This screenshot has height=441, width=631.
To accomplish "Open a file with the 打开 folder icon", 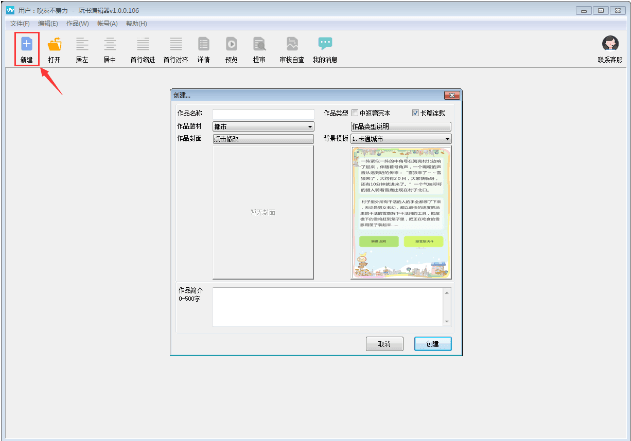I will coord(54,45).
